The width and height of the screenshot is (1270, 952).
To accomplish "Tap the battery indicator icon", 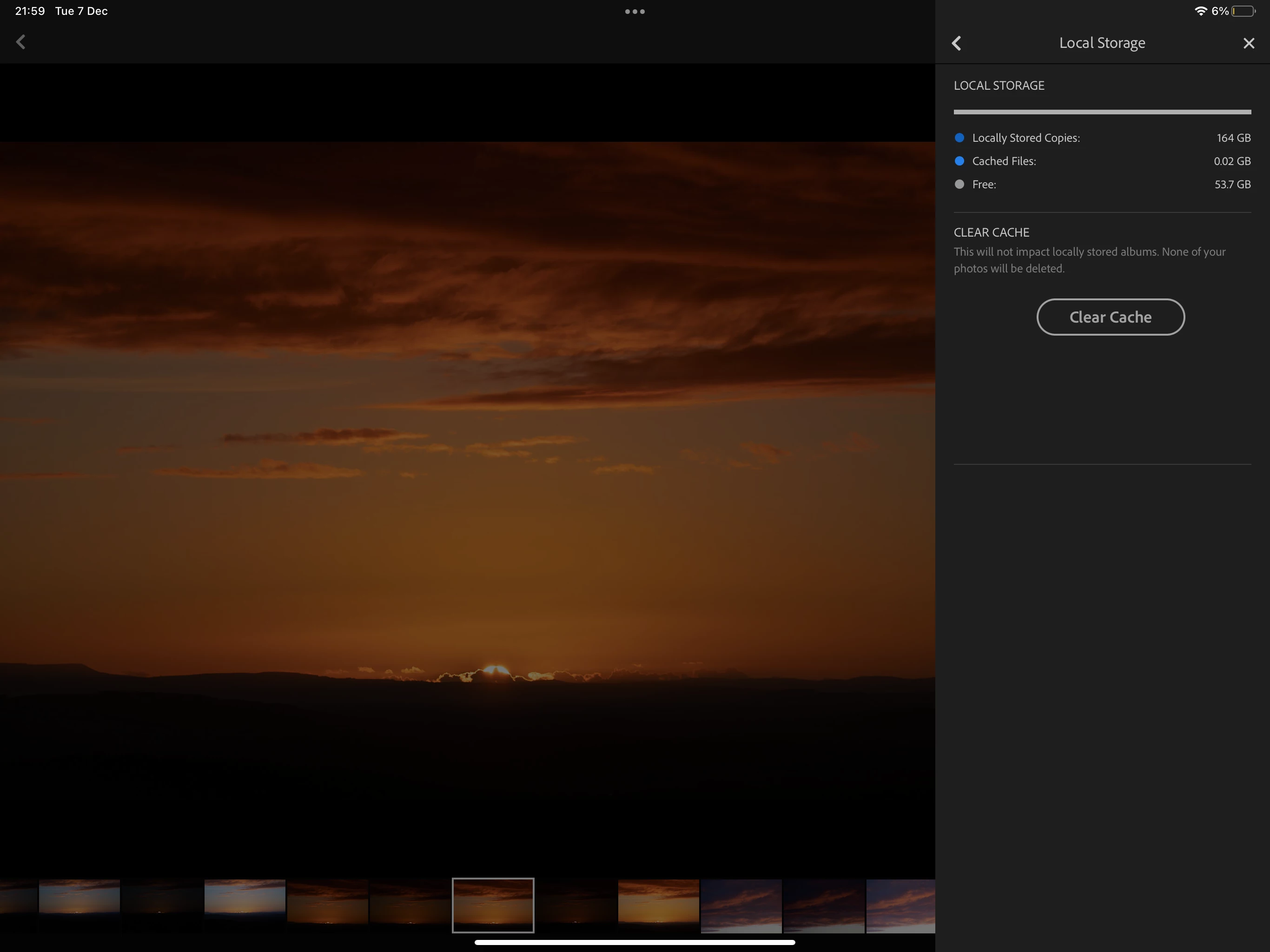I will point(1243,11).
